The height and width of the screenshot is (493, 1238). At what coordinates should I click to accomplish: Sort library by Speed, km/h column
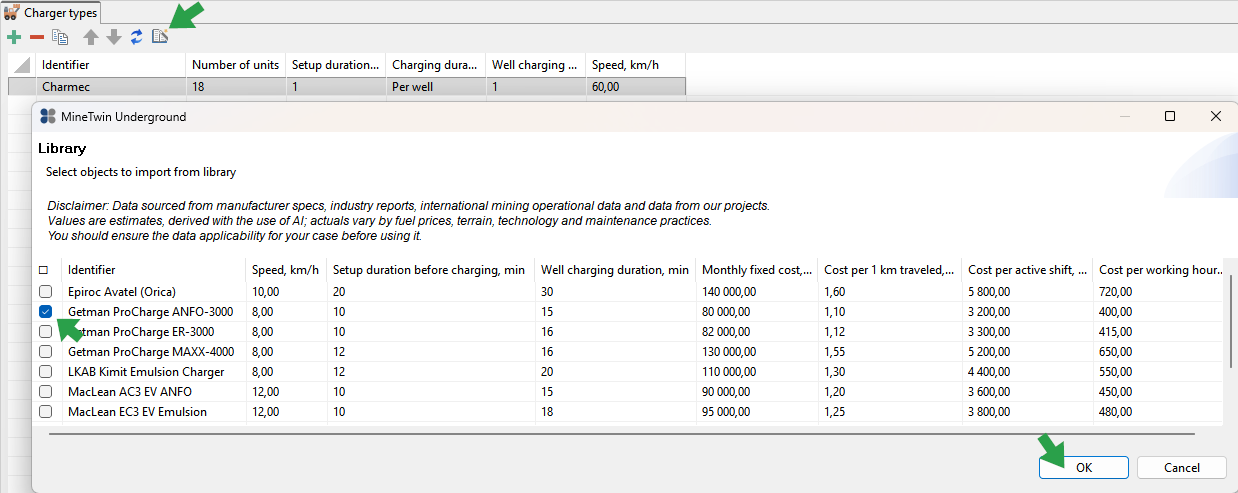(286, 270)
